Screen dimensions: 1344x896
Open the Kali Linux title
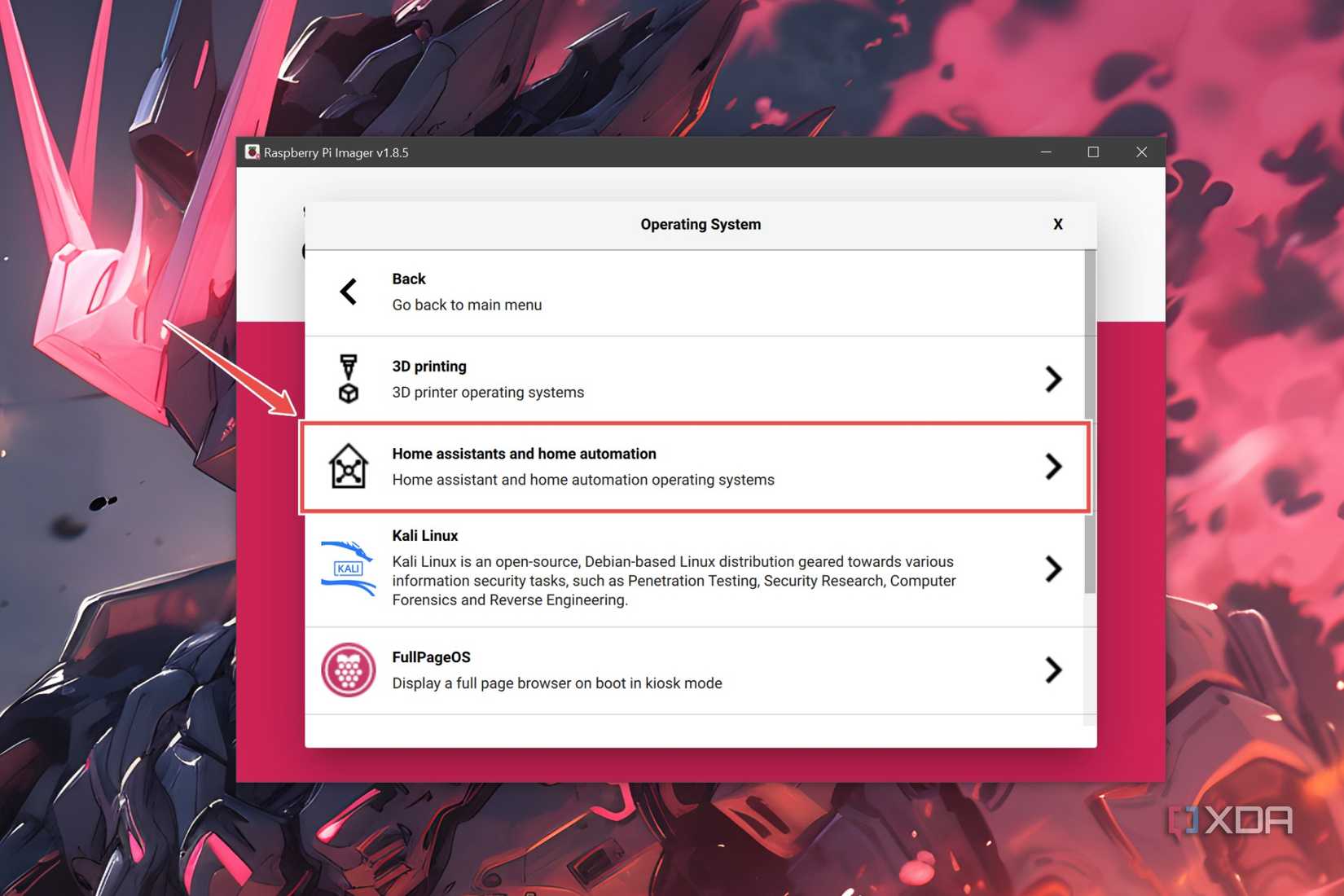click(x=425, y=536)
